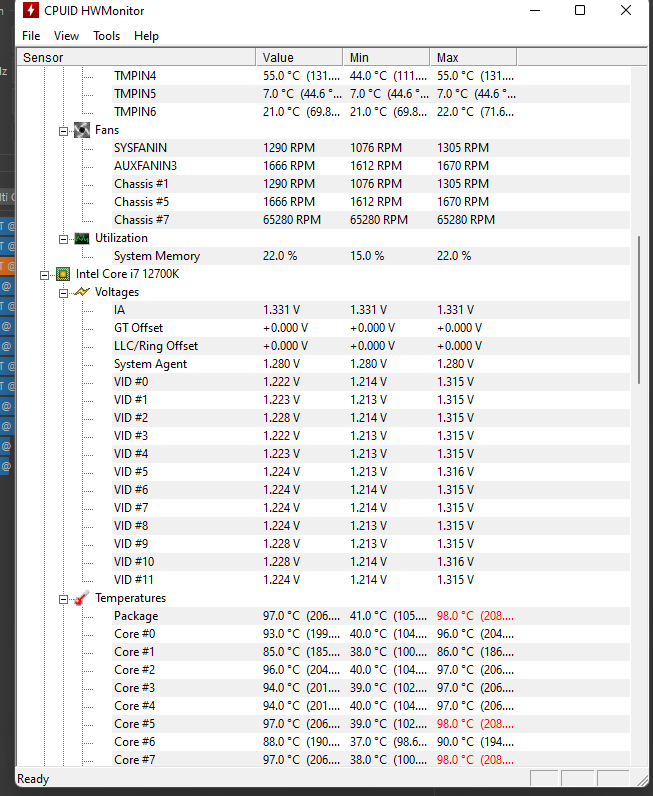Click Chassis #7 value 65280 RPM

pos(292,220)
